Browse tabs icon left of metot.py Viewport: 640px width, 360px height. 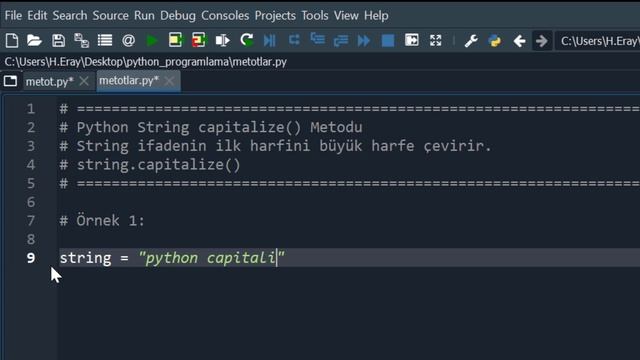pyautogui.click(x=11, y=81)
